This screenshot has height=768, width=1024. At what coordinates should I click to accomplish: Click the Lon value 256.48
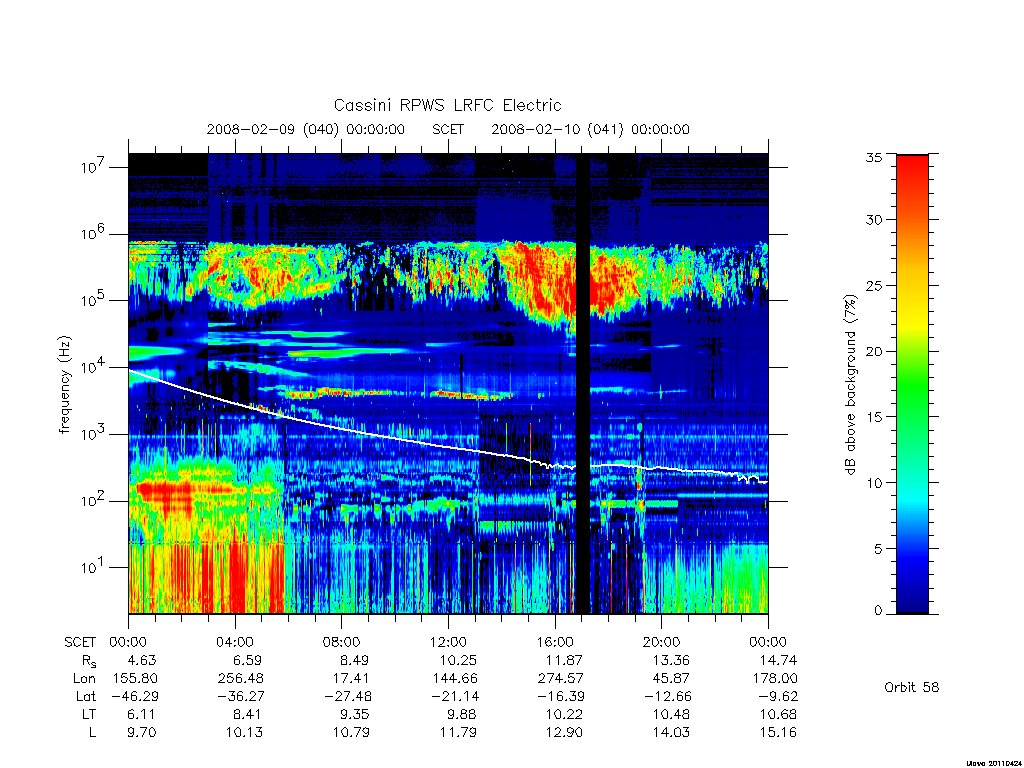[x=242, y=679]
